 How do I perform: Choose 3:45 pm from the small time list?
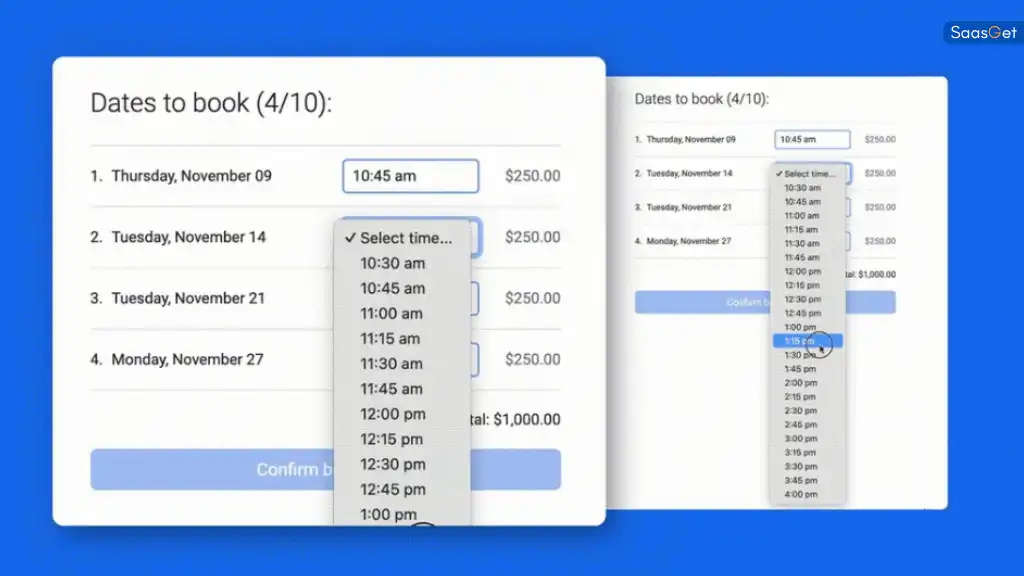801,481
